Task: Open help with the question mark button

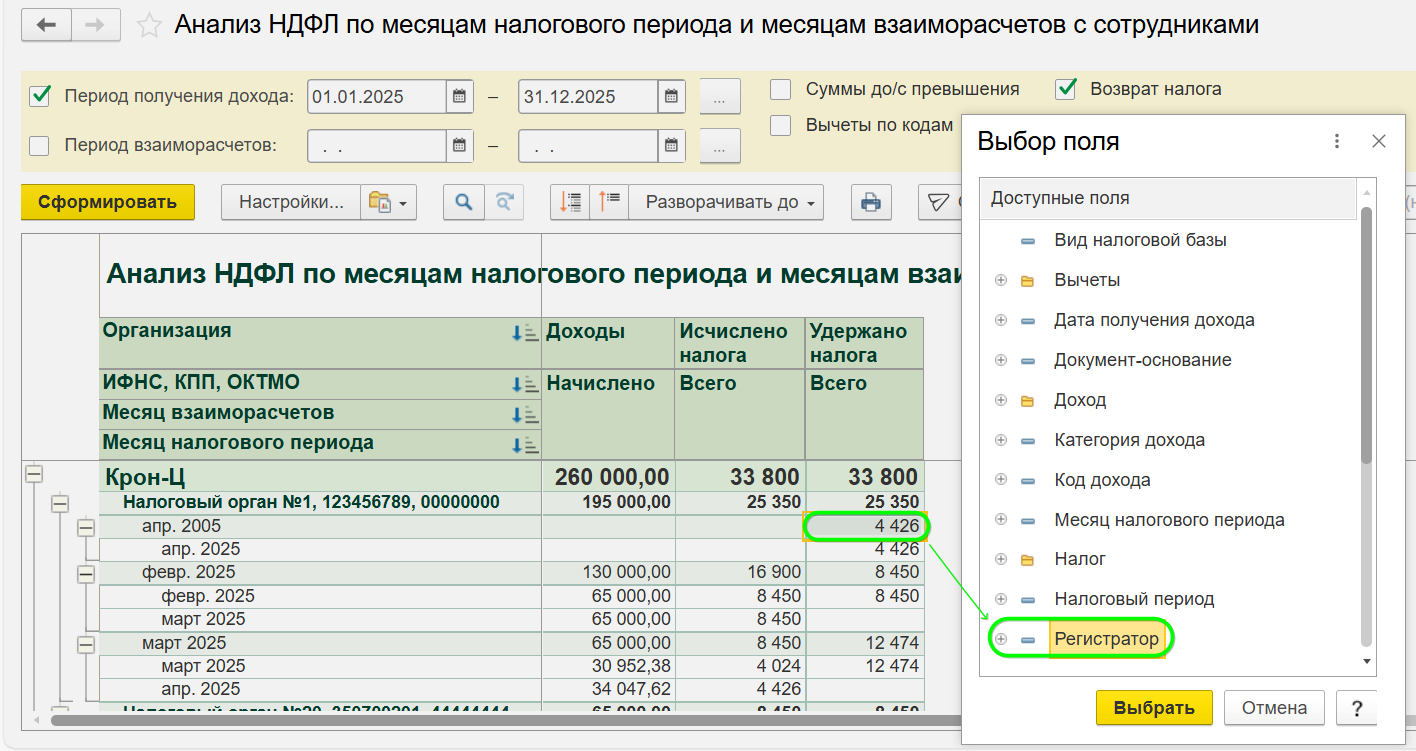Action: coord(1356,708)
